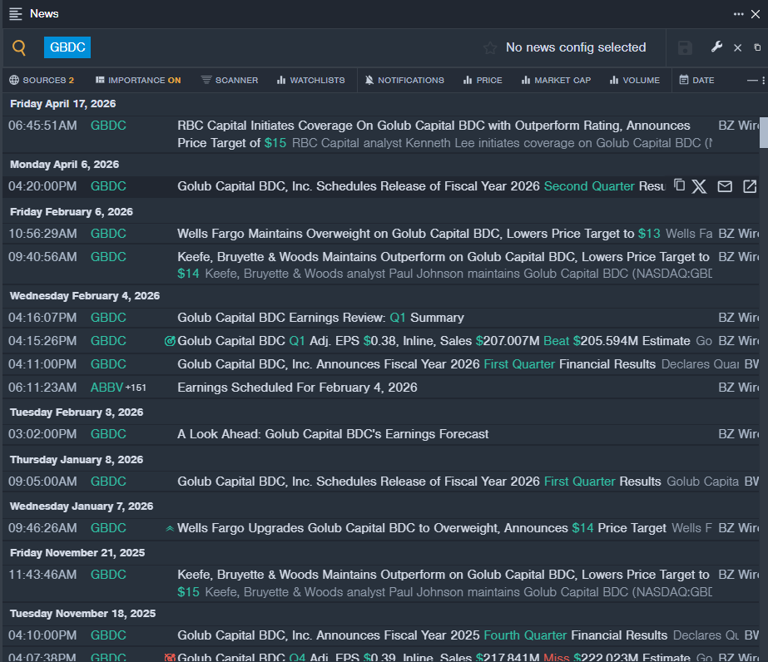
Task: Toggle the Scanner filter
Action: click(229, 80)
